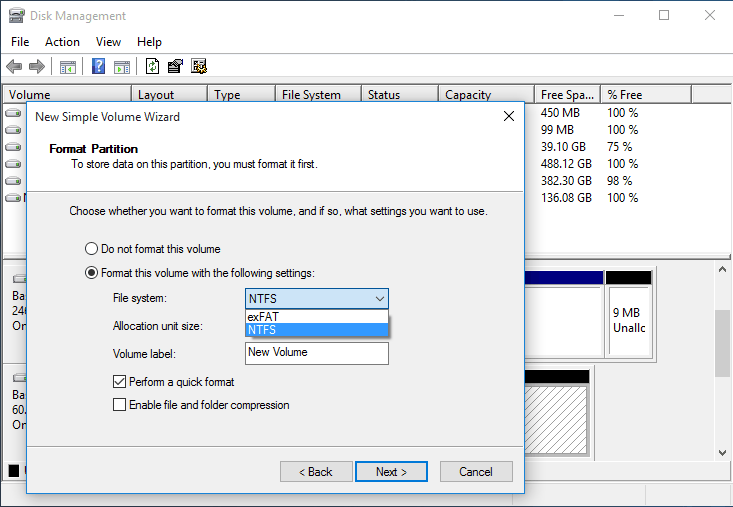Click the disk pane scrollbar down arrow
The width and height of the screenshot is (733, 507).
click(x=722, y=453)
